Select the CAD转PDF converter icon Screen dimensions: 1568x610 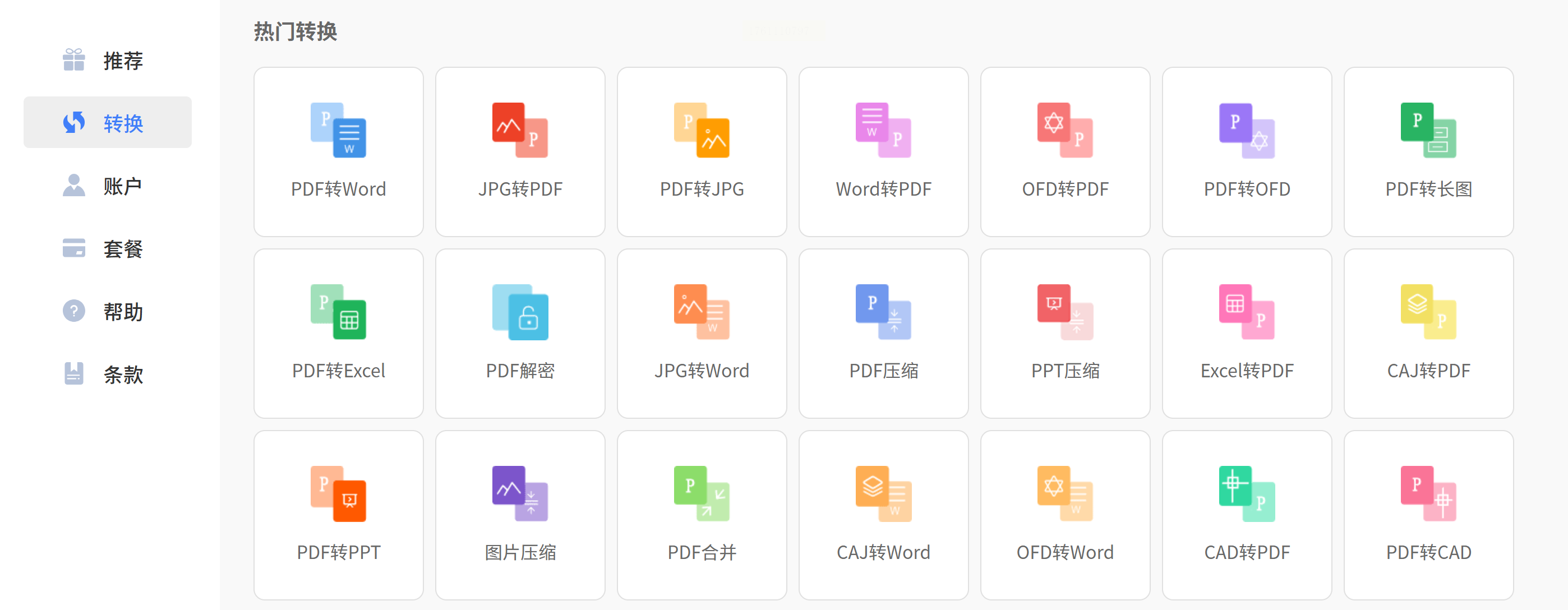tap(1246, 494)
